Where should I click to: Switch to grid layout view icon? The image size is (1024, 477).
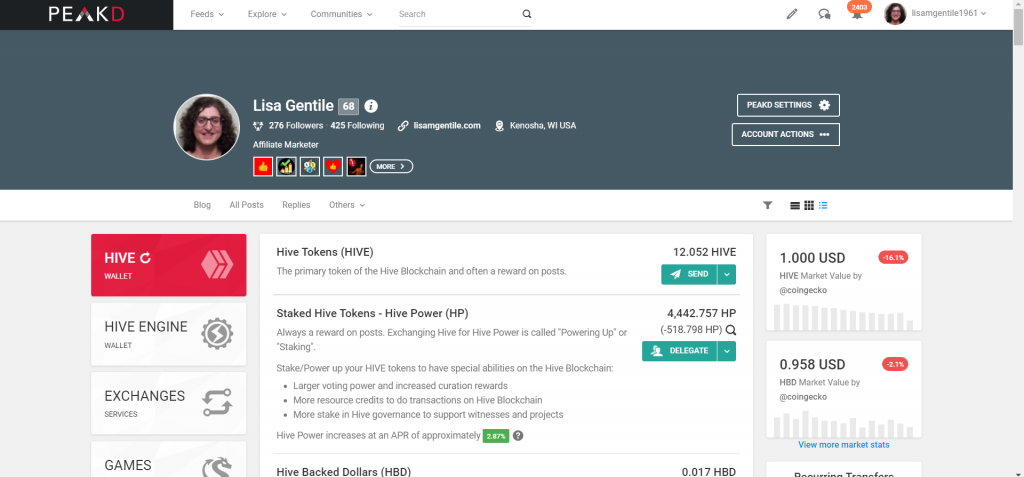point(808,205)
